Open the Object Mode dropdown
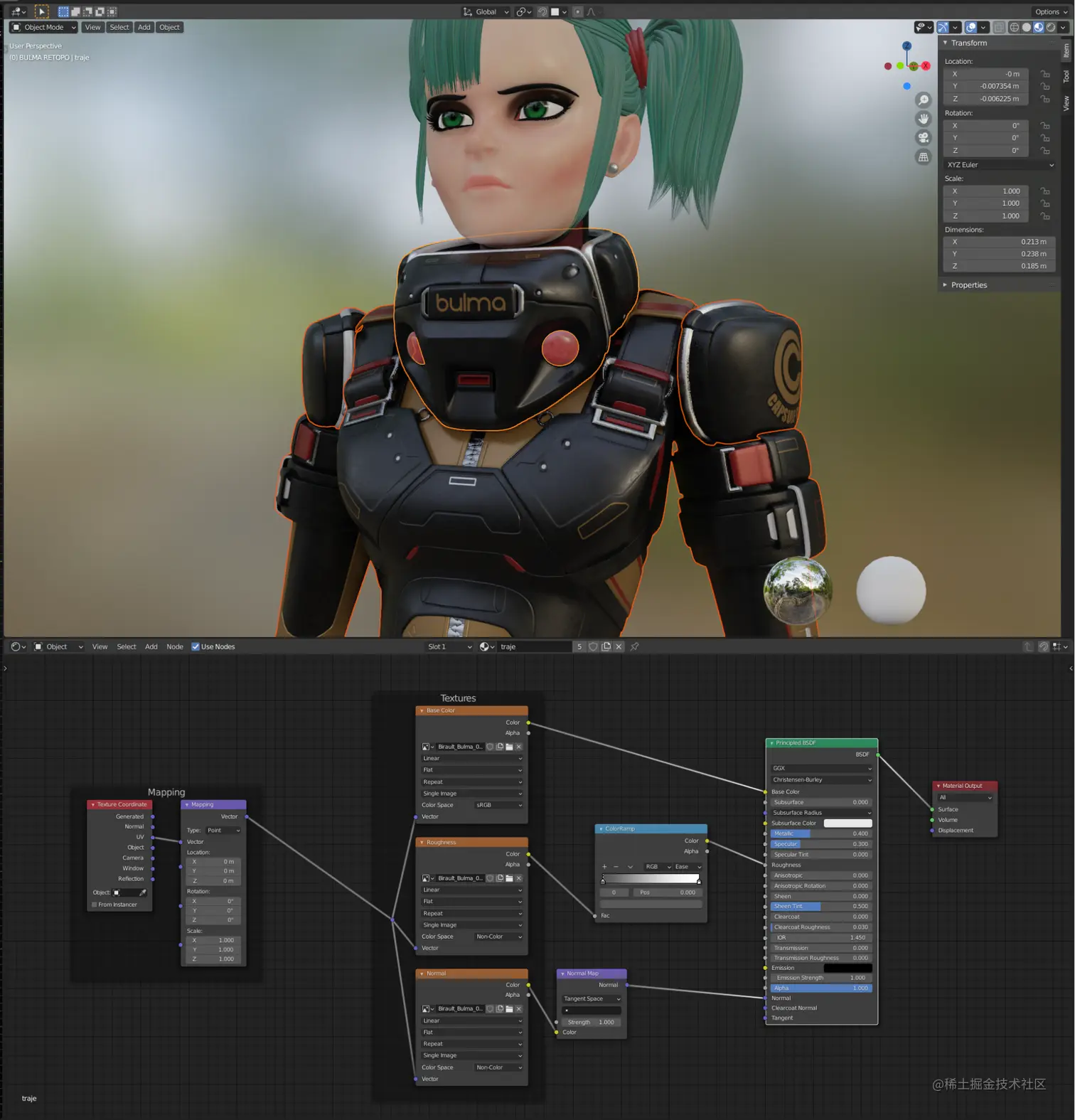1075x1120 pixels. click(x=43, y=27)
